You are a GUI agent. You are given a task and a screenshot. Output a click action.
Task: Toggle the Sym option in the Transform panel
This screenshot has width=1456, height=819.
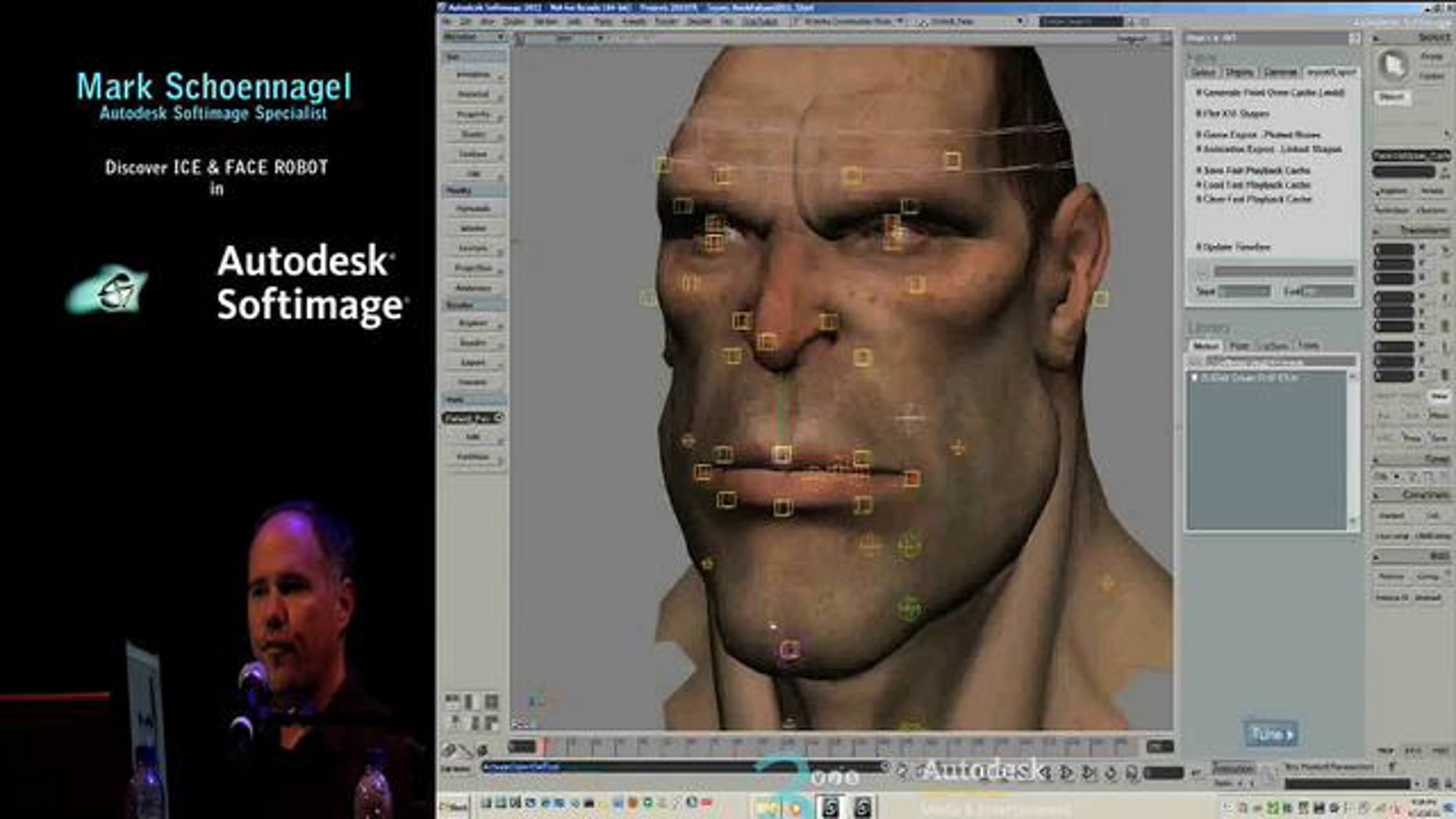[x=1439, y=437]
